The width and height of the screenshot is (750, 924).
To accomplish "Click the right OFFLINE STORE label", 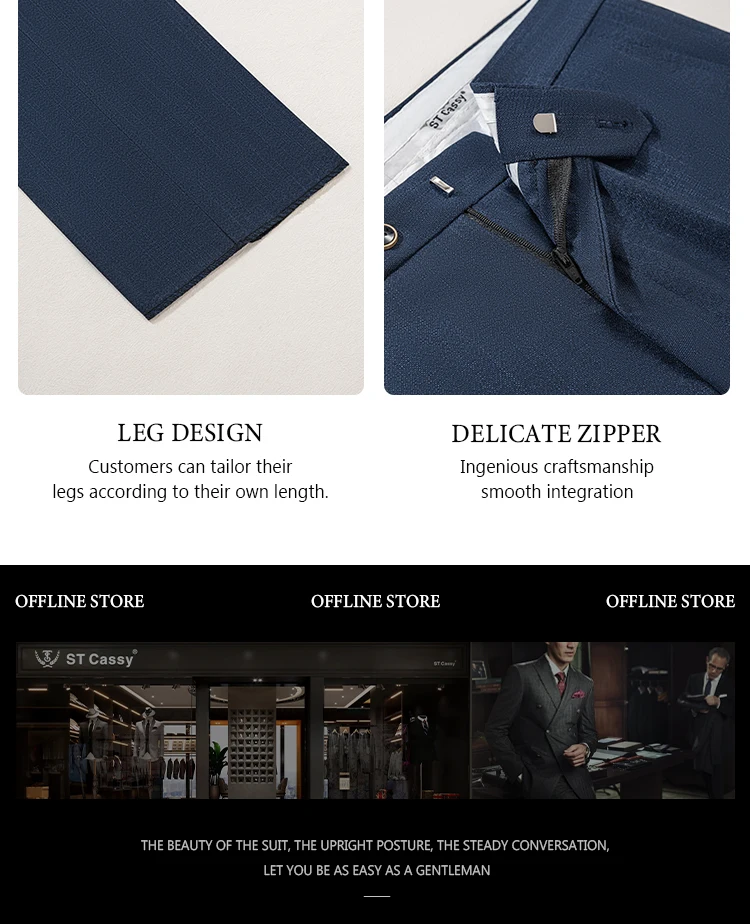I will pyautogui.click(x=670, y=601).
